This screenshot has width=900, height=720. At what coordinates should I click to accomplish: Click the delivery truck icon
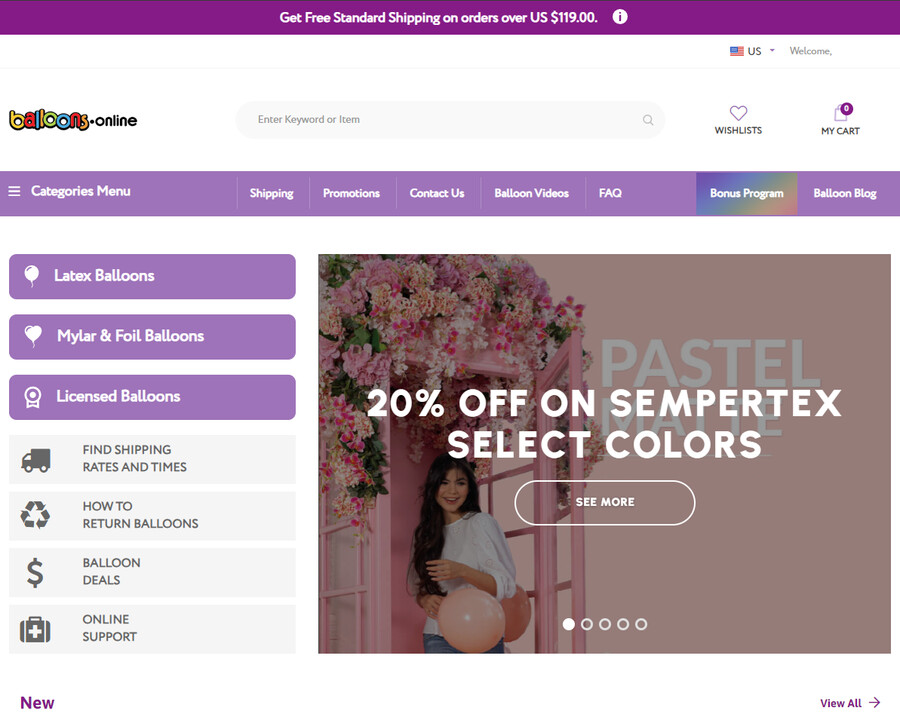pyautogui.click(x=36, y=460)
